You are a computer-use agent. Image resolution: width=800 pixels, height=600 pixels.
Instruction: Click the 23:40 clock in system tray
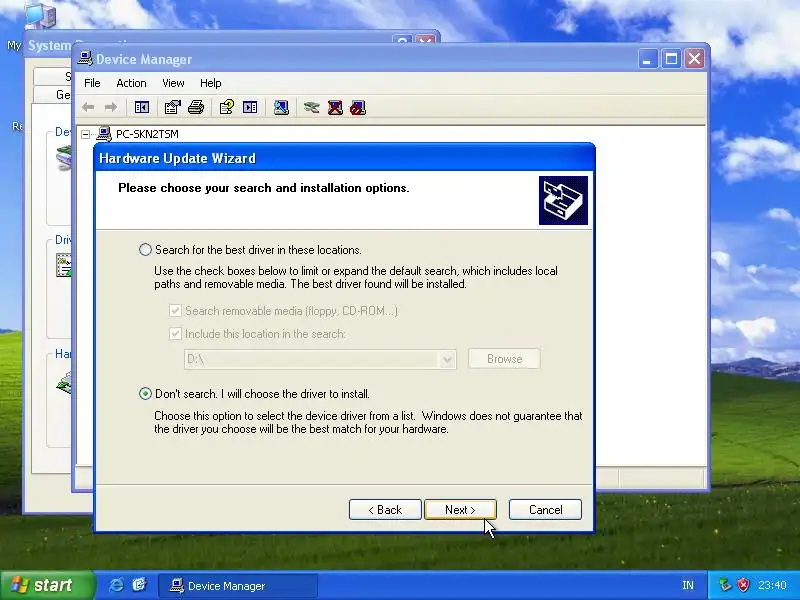tap(772, 585)
